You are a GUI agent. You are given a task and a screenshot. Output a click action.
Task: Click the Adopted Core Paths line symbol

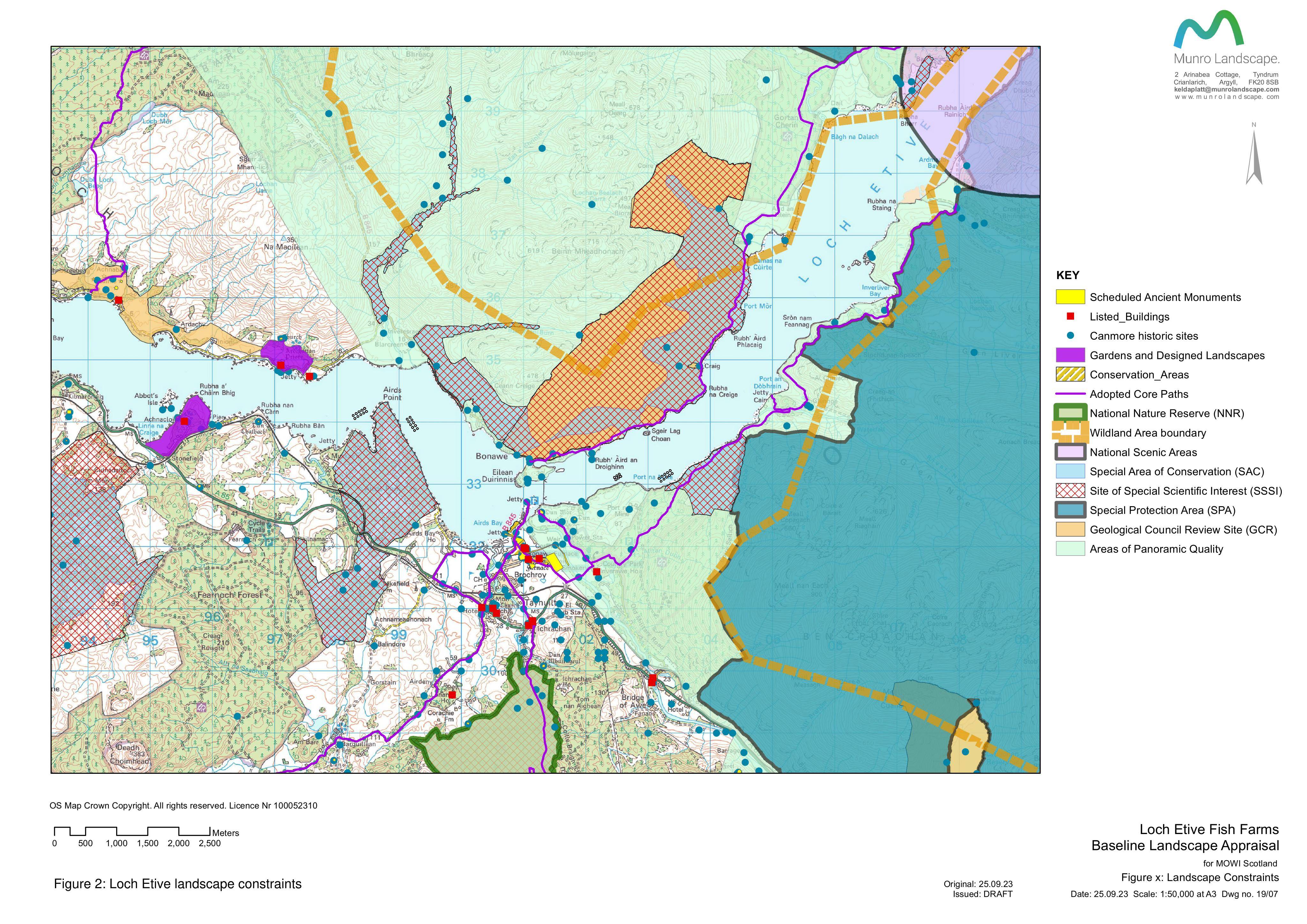[x=1070, y=394]
